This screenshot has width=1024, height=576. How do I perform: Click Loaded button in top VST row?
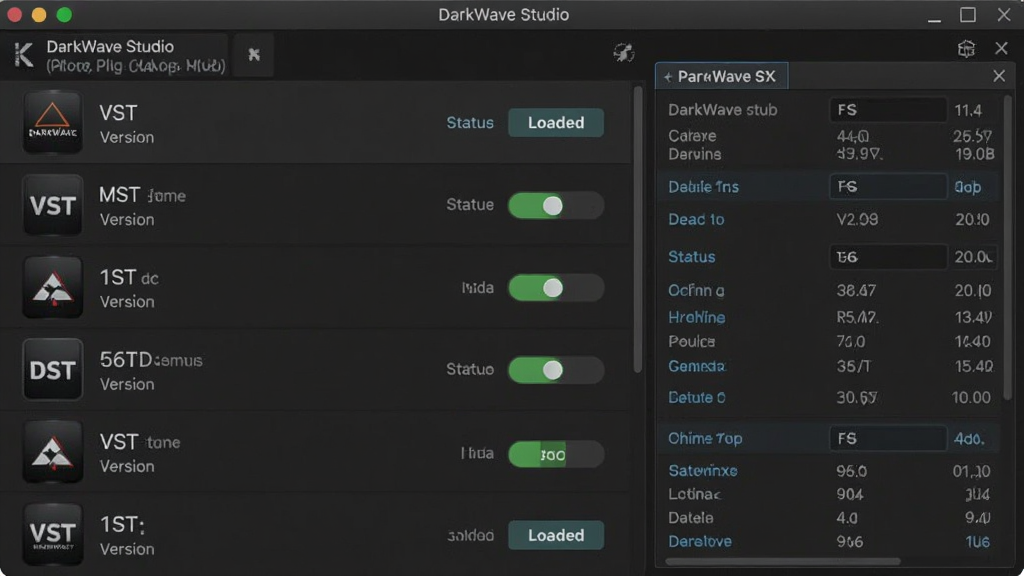[x=556, y=123]
